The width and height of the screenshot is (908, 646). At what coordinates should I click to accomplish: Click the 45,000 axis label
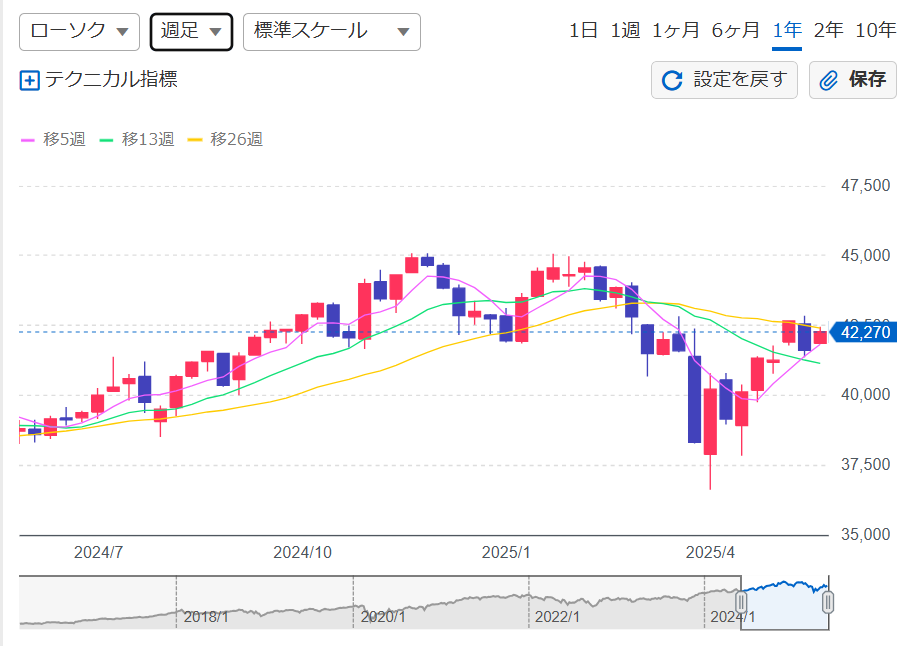[866, 255]
